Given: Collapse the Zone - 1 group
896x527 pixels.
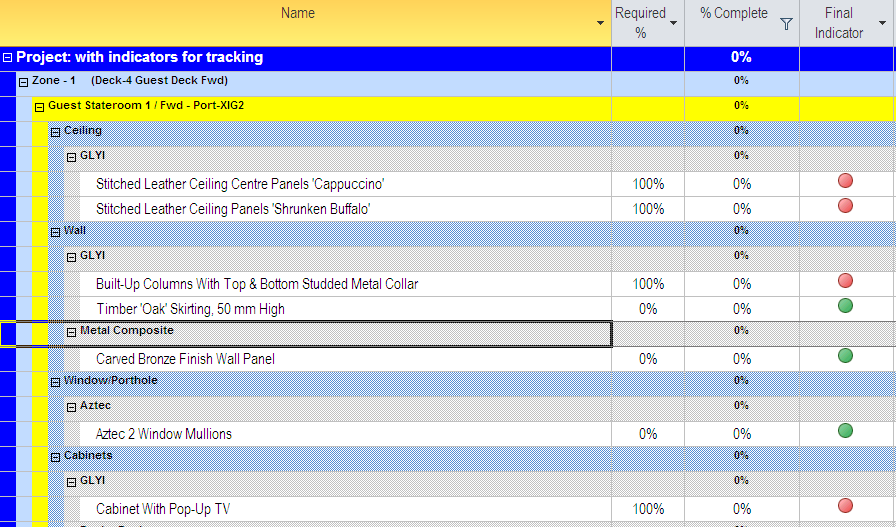Looking at the screenshot, I should [x=23, y=82].
